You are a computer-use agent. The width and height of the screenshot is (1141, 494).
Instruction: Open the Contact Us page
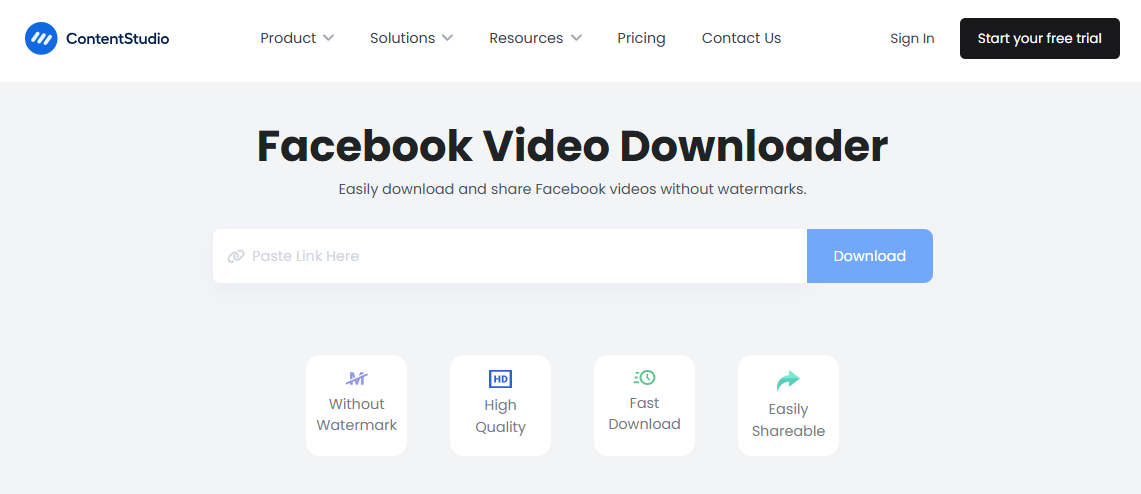click(741, 38)
